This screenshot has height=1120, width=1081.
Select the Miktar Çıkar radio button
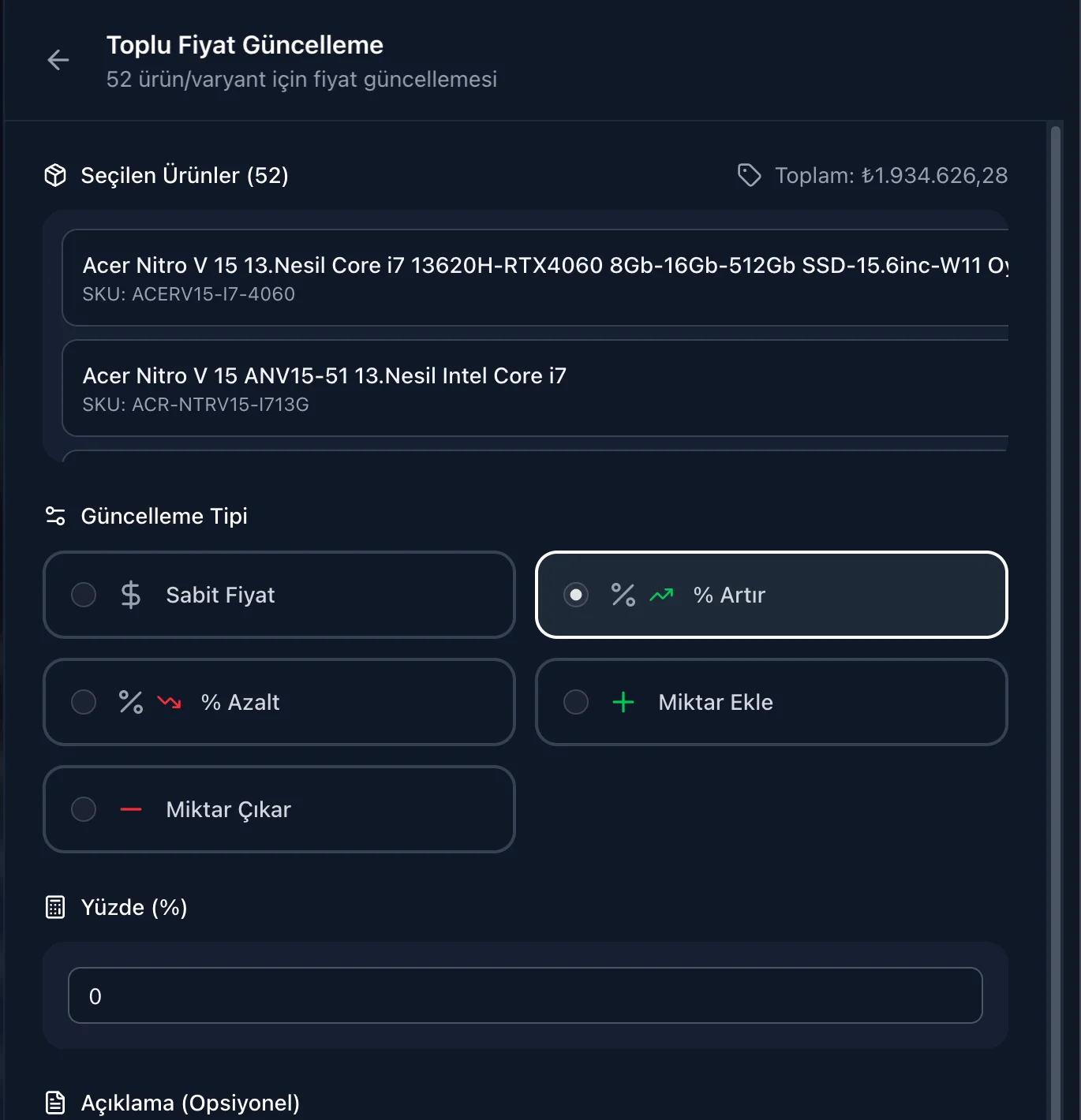tap(84, 809)
